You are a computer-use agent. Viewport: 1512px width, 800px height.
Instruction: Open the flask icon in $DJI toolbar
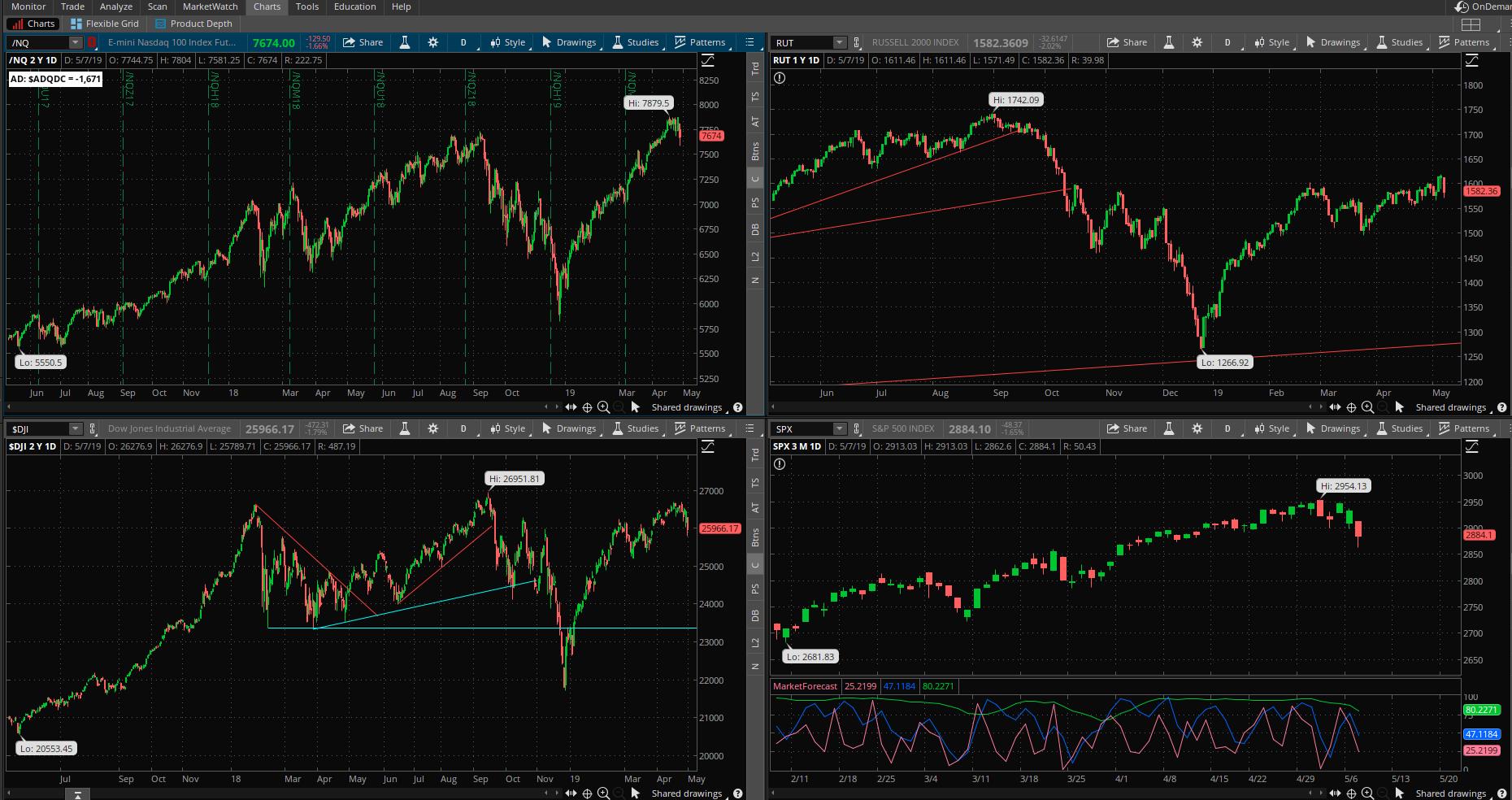tap(405, 428)
